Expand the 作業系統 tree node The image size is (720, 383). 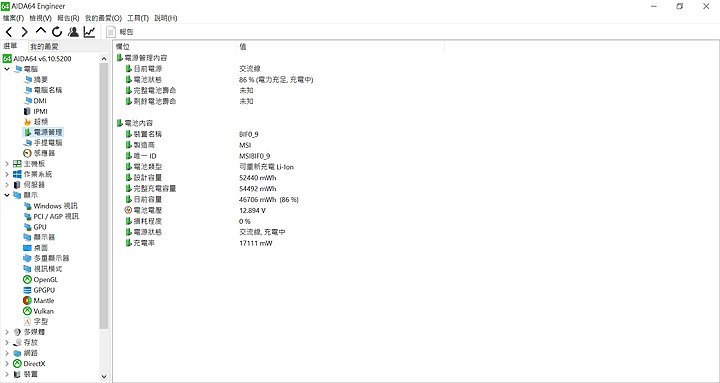point(7,174)
